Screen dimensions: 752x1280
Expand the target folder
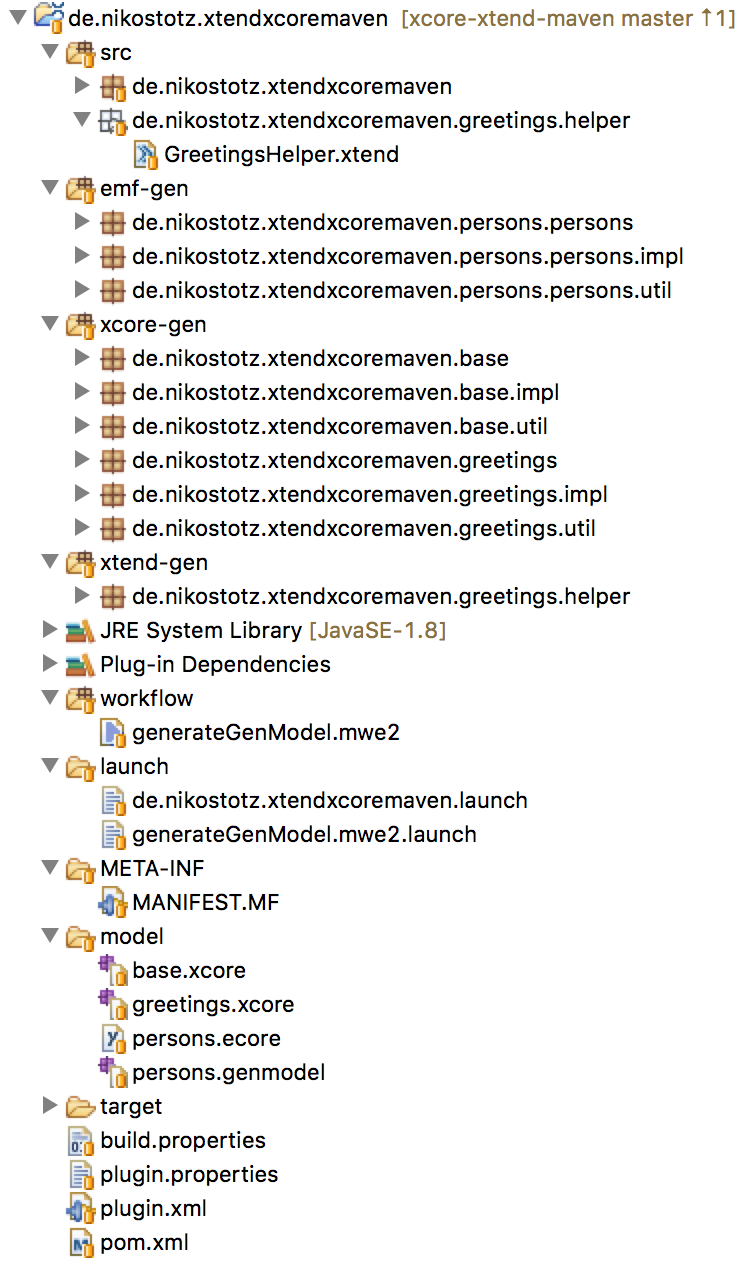pyautogui.click(x=50, y=1106)
